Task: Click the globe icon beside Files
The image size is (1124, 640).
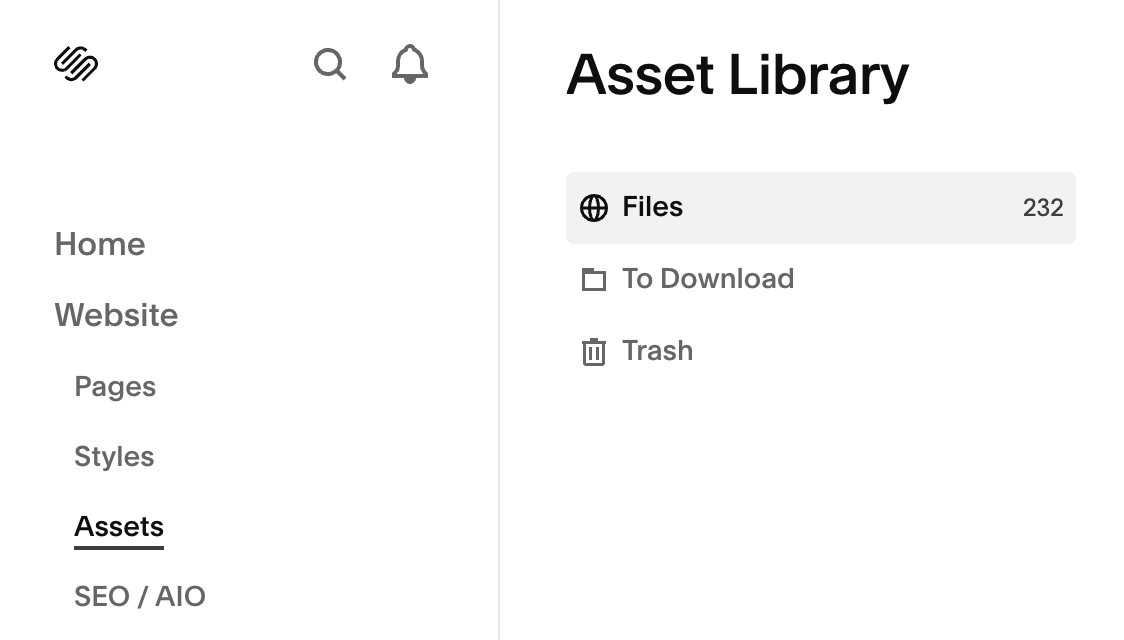Action: click(594, 208)
